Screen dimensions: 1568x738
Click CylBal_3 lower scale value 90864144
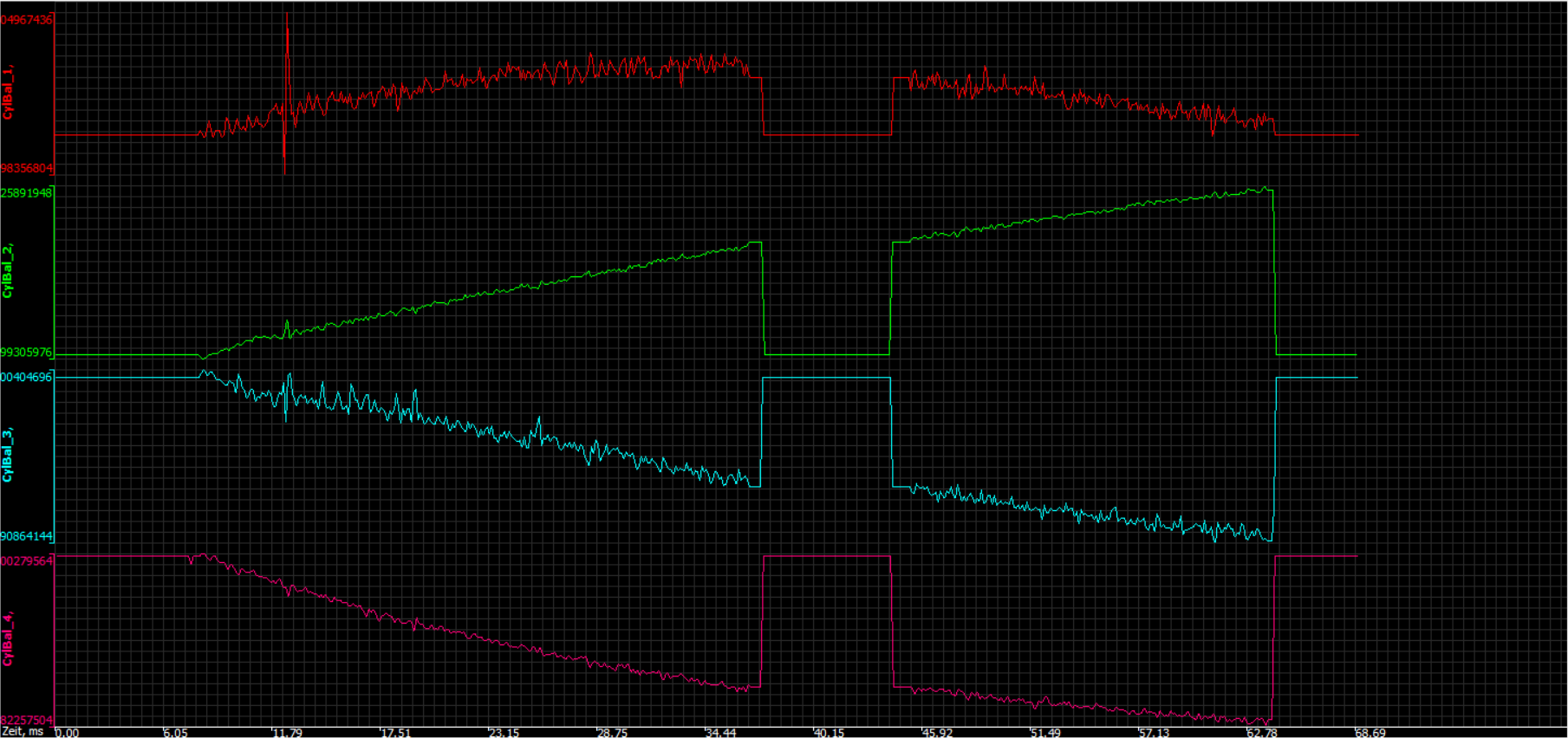tap(27, 536)
